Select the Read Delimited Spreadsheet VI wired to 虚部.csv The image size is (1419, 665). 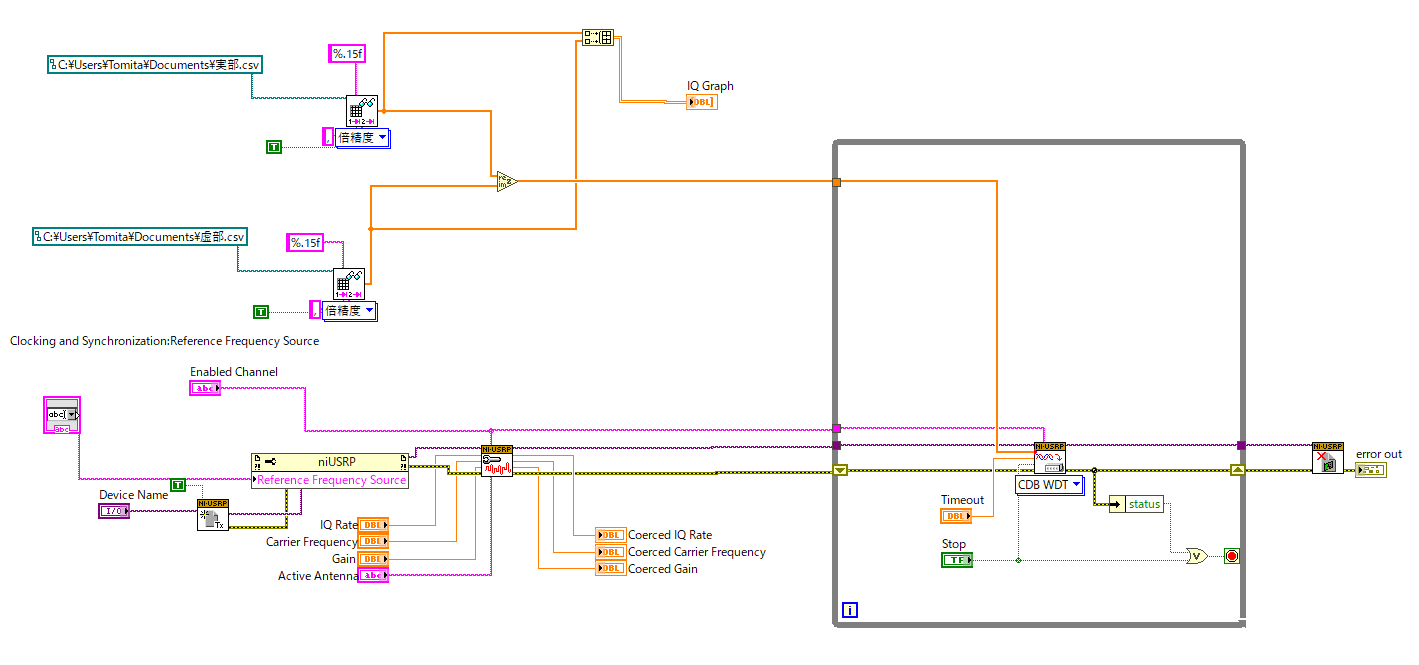(349, 284)
